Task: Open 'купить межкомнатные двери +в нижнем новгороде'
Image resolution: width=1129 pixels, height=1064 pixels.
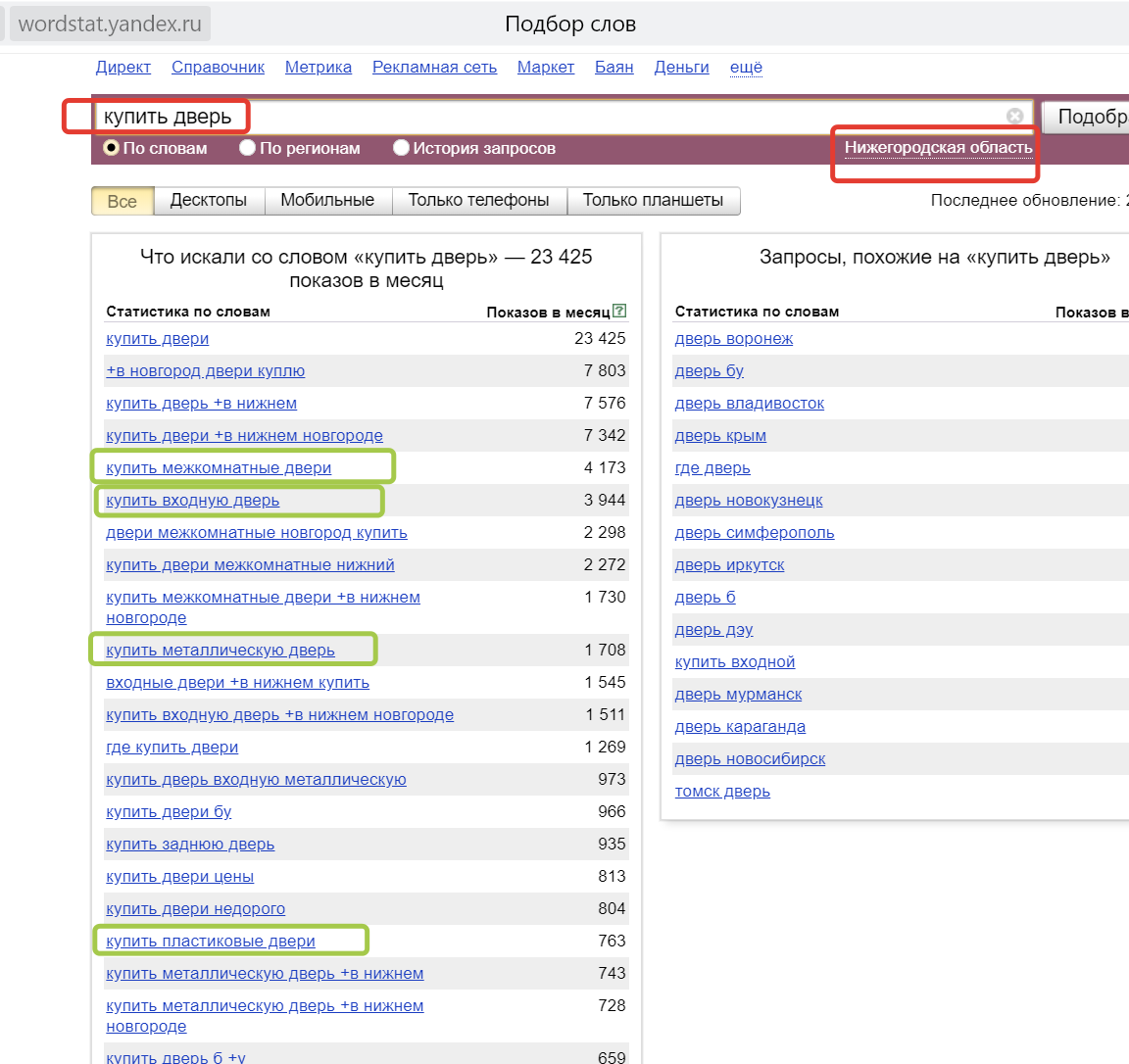Action: 263,606
